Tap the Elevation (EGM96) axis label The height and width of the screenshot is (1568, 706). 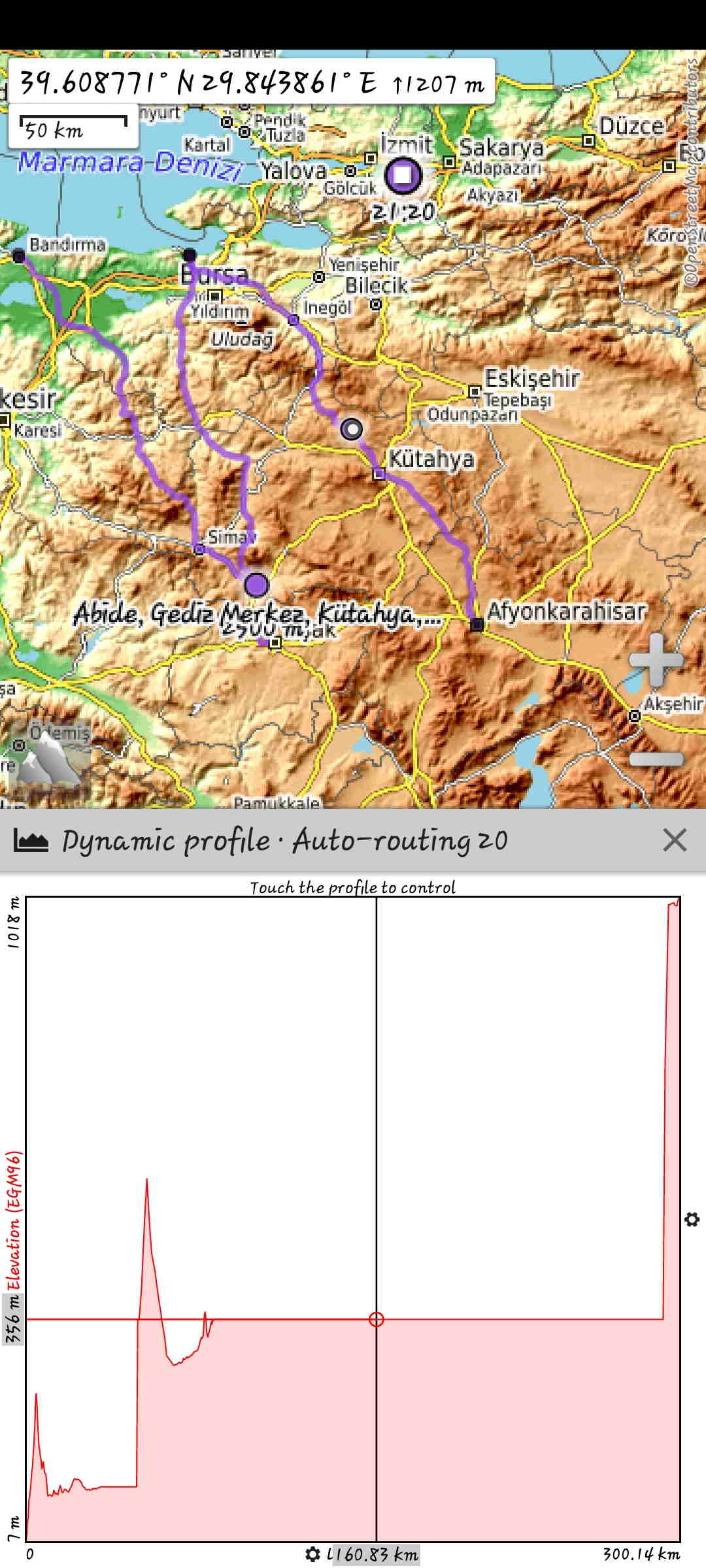[x=13, y=1219]
